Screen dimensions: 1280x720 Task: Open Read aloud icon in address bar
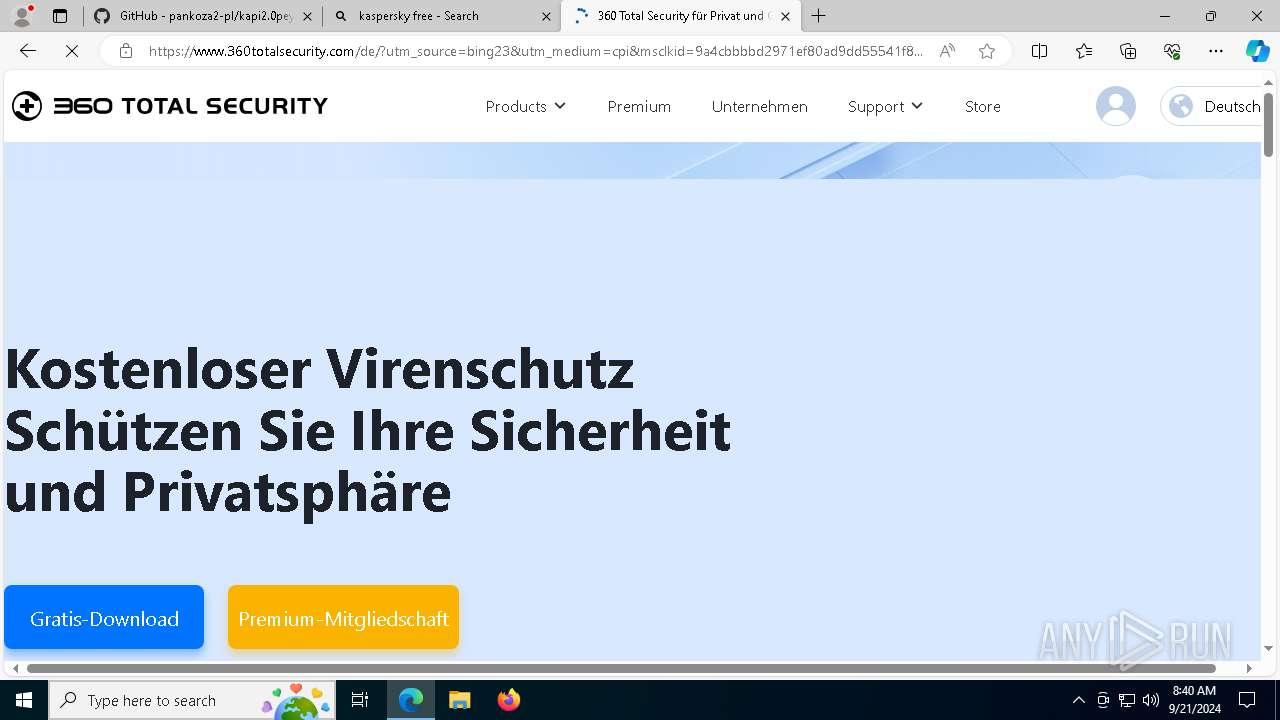[947, 51]
